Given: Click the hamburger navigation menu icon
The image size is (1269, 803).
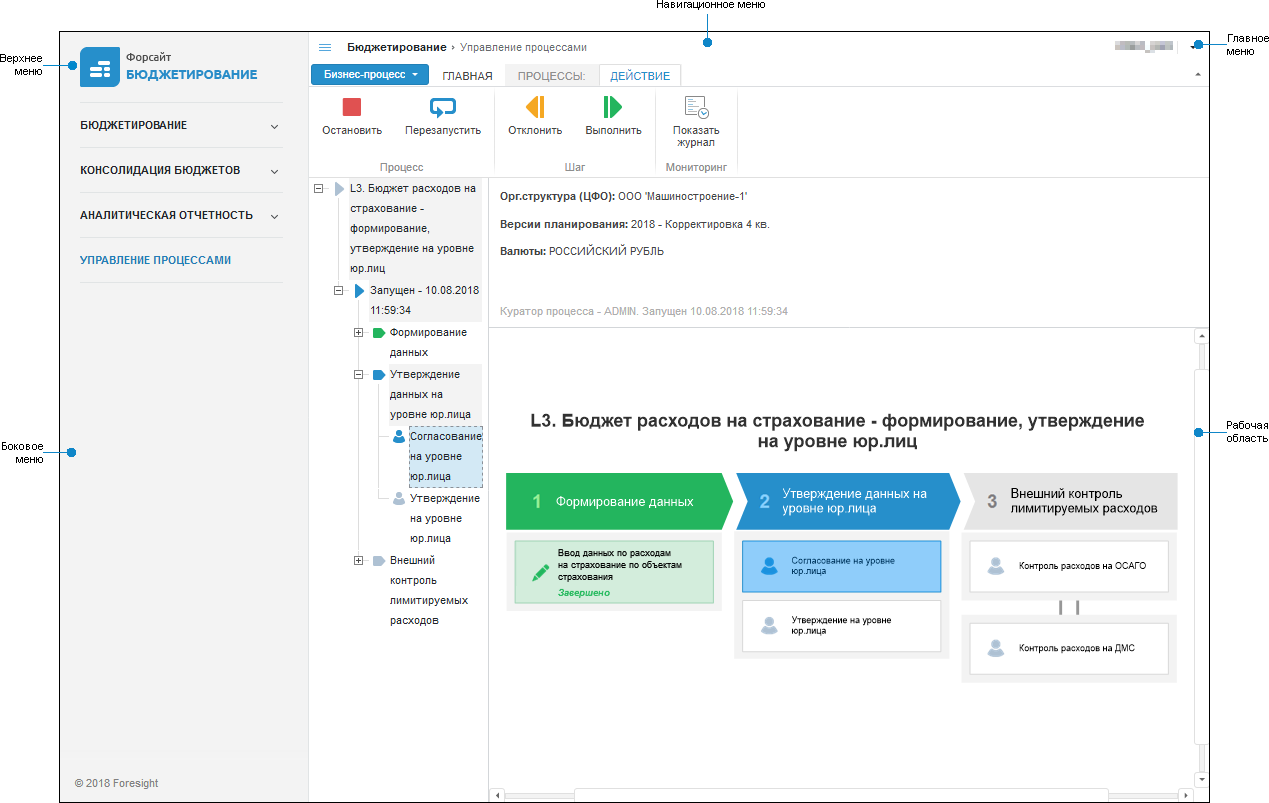Looking at the screenshot, I should [x=325, y=47].
